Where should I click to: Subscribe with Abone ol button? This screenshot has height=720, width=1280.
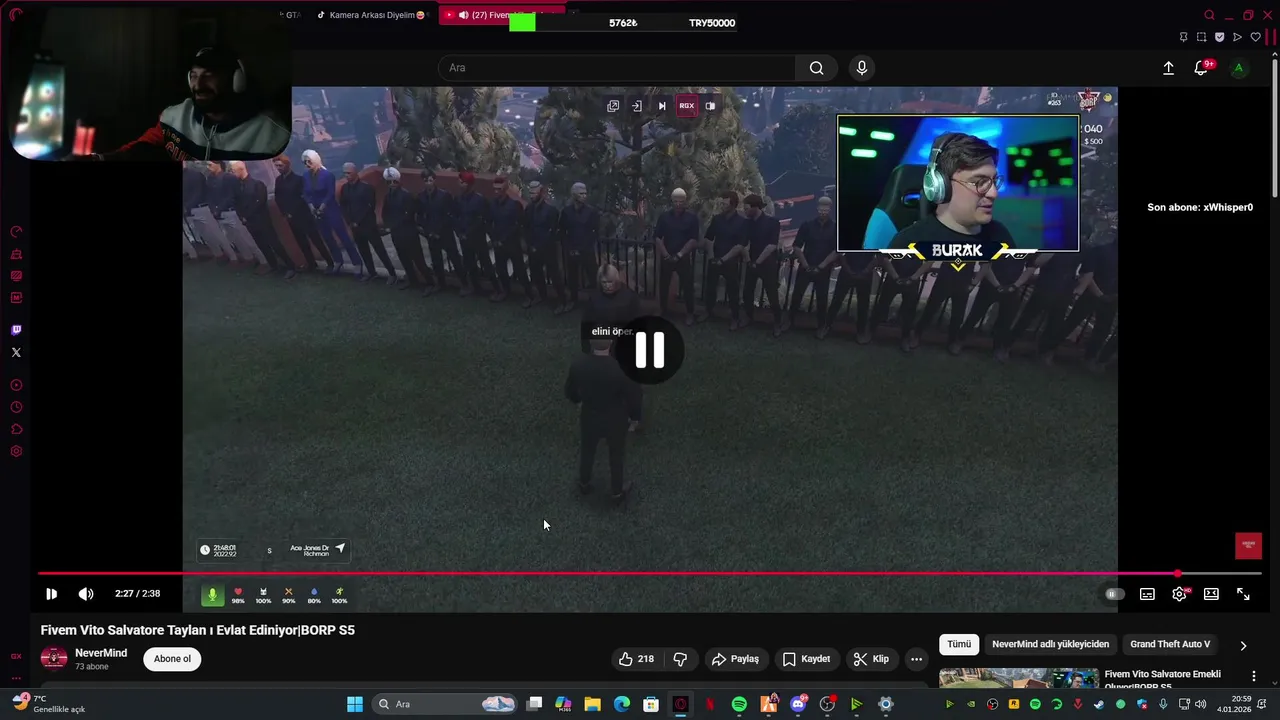coord(172,659)
